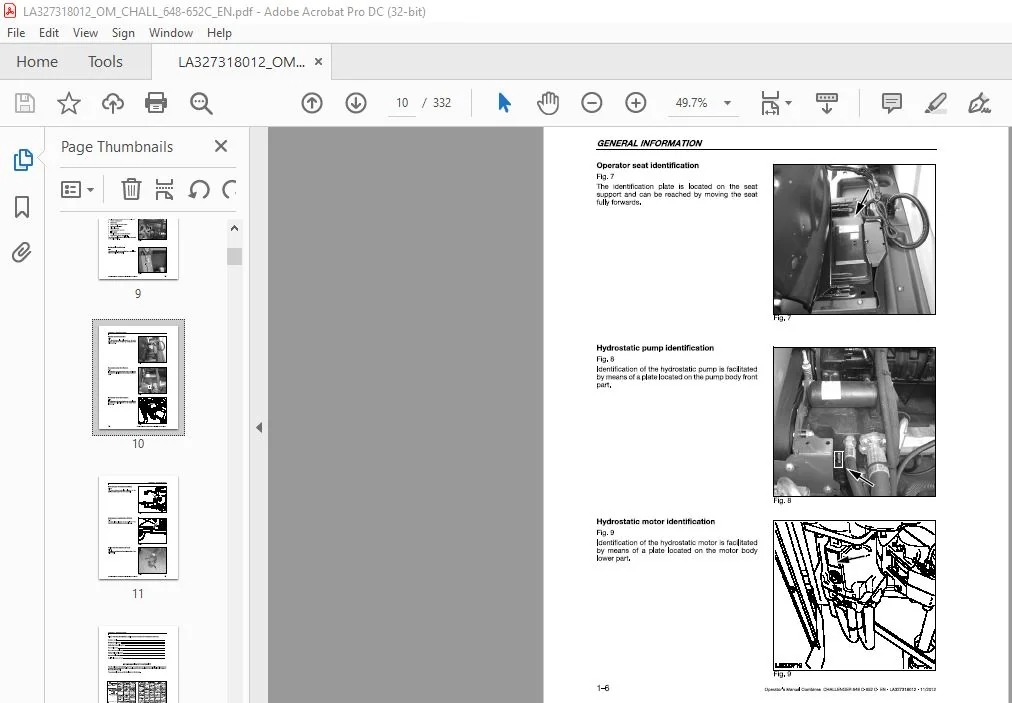Screen dimensions: 1012x703
Task: Click the Fig. 8 hydrostatic pump photo
Action: [854, 422]
